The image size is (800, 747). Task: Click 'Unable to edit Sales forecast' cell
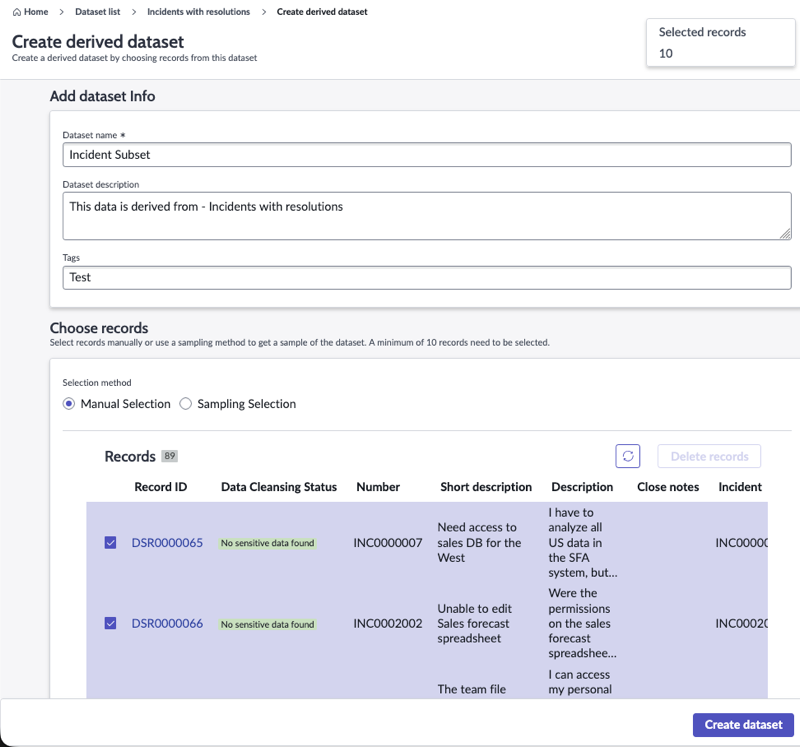tap(474, 623)
